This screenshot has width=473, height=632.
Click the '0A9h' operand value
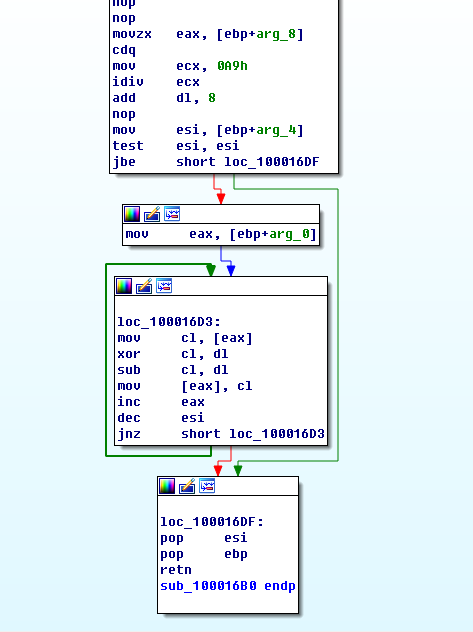tap(232, 66)
